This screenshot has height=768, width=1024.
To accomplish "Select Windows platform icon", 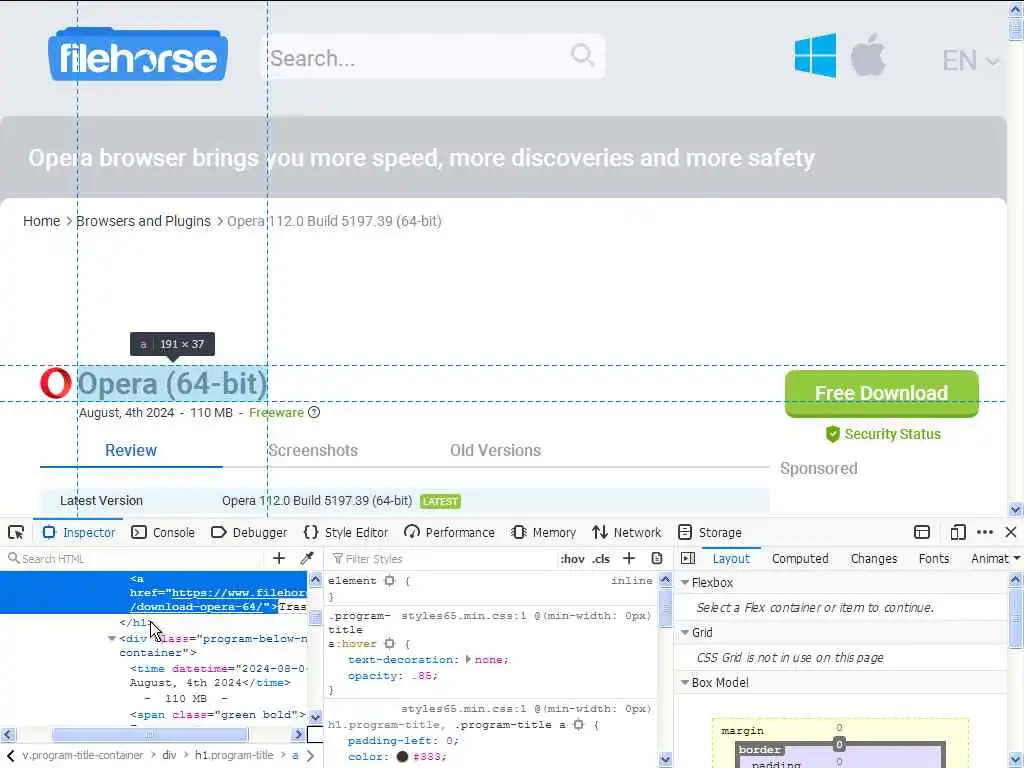I will click(815, 56).
